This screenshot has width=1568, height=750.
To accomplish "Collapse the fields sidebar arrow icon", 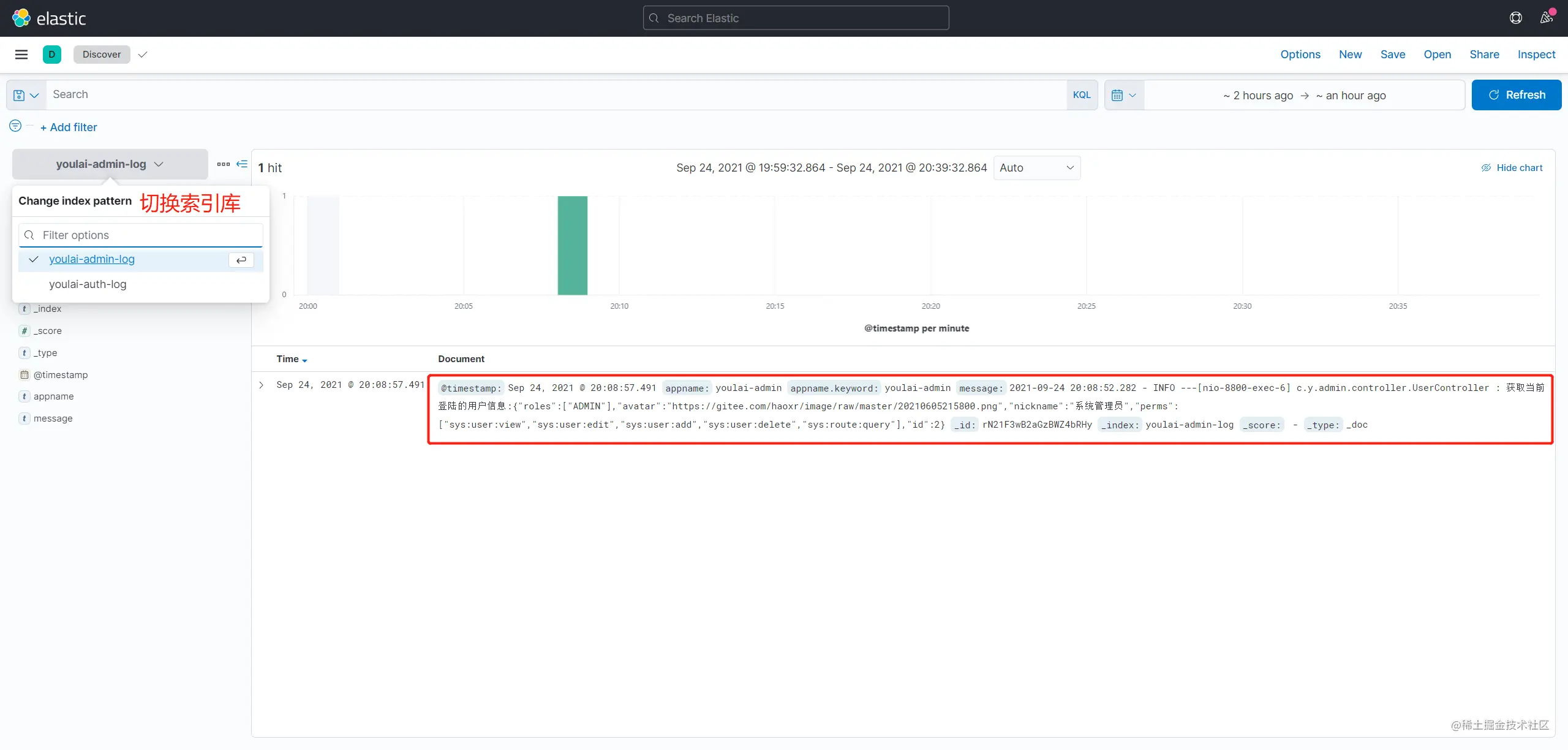I will pyautogui.click(x=242, y=164).
